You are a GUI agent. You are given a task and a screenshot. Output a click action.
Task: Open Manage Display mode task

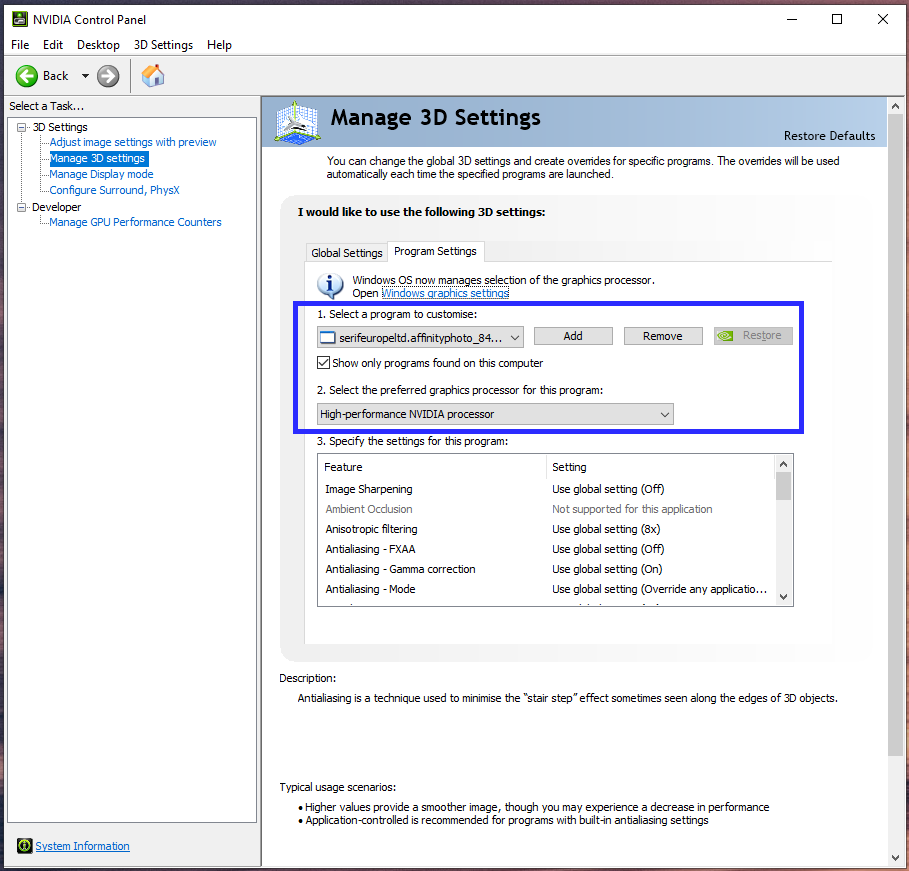tap(101, 174)
